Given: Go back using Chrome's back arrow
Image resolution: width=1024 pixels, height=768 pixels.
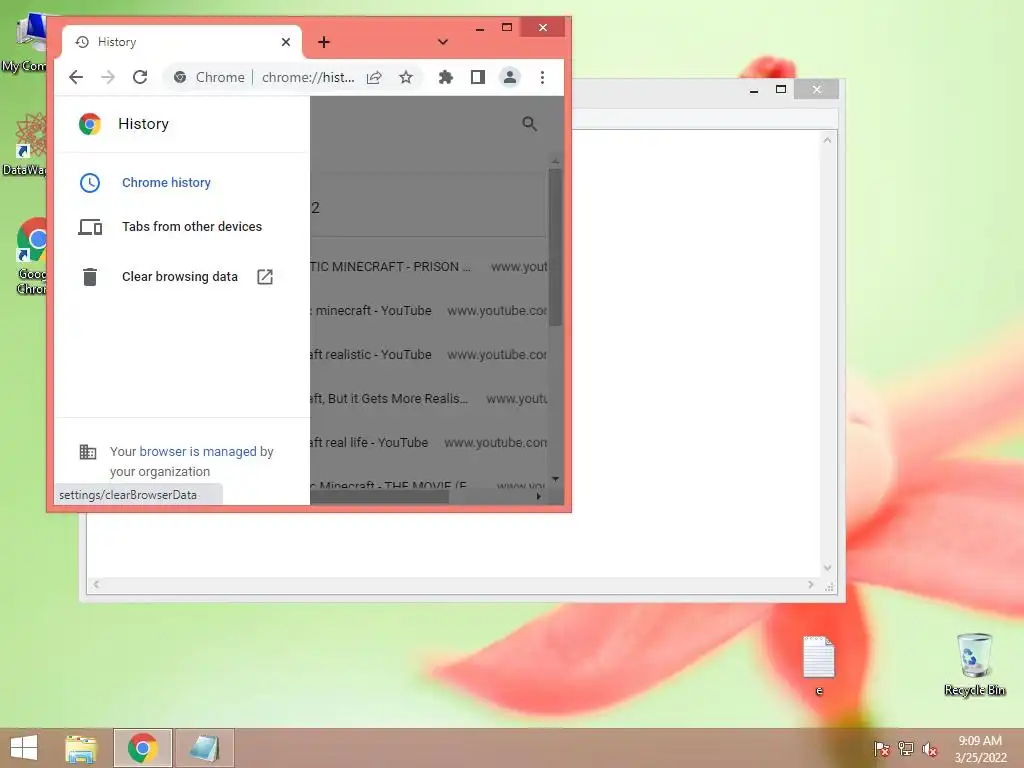Looking at the screenshot, I should click(76, 77).
